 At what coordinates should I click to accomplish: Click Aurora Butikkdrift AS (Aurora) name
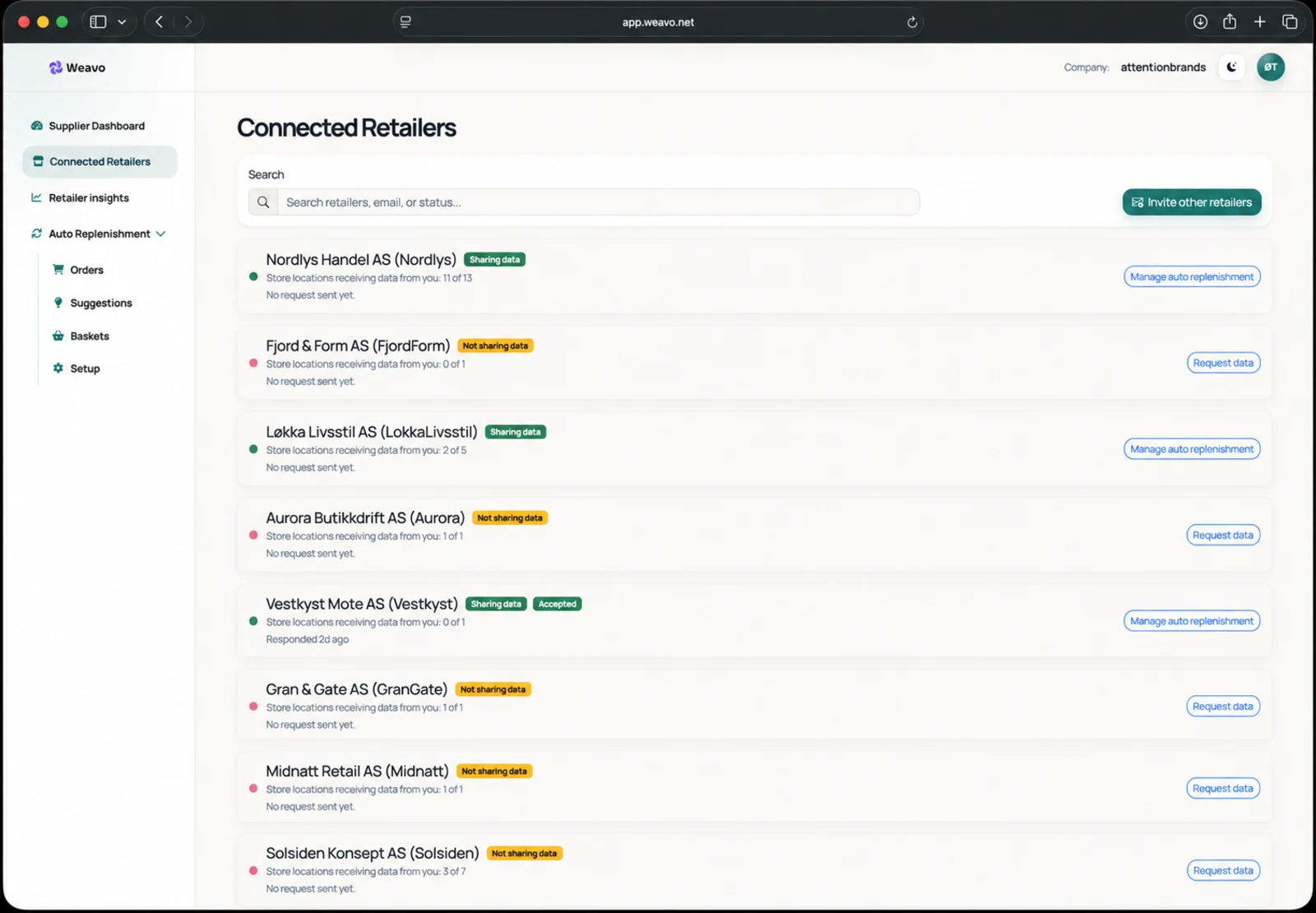coord(365,518)
